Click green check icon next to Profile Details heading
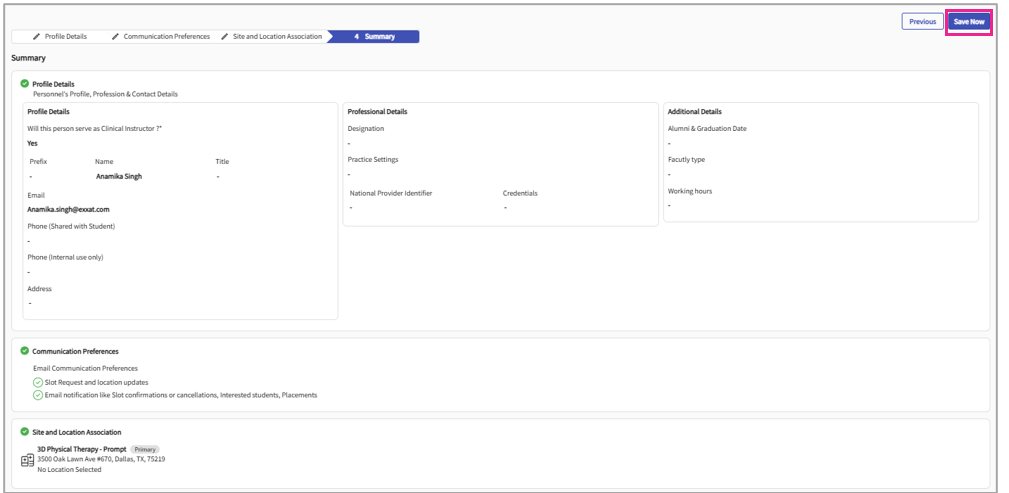 (x=25, y=84)
